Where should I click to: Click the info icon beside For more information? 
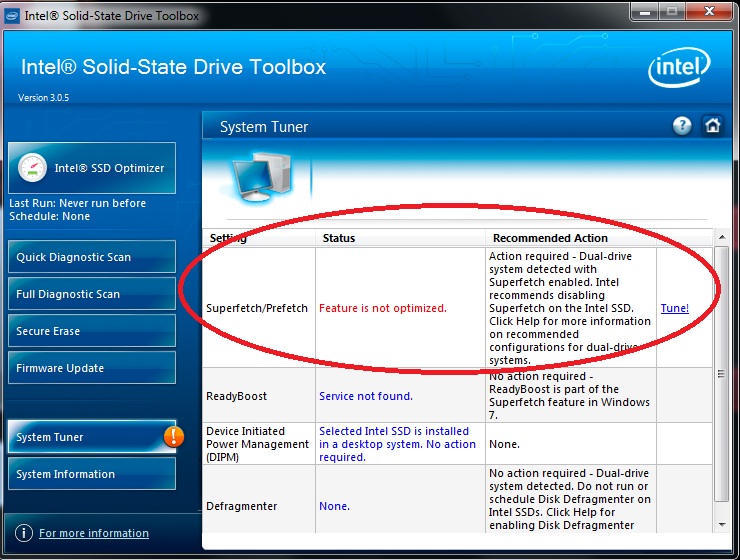coord(24,533)
